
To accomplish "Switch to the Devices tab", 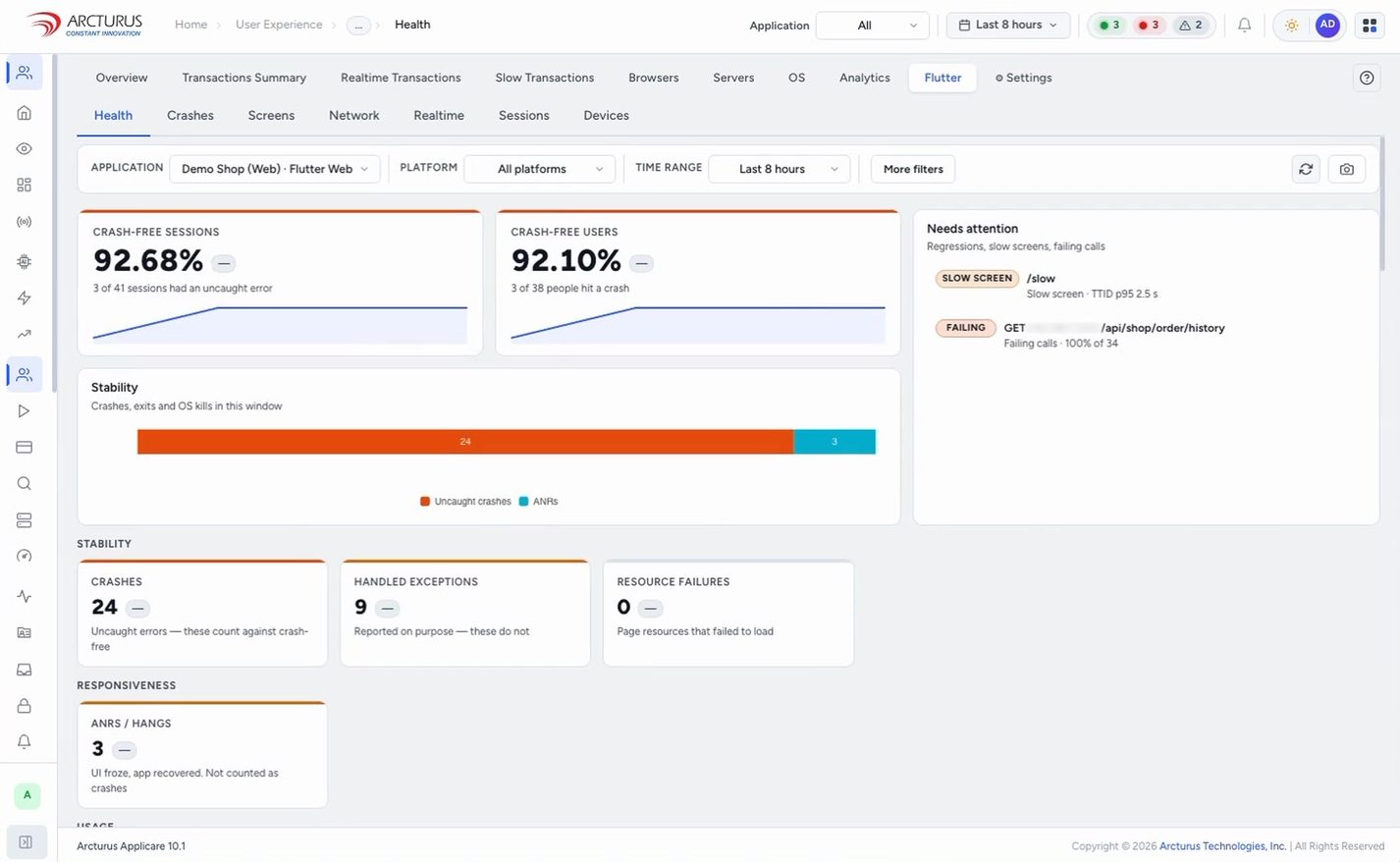I will [x=606, y=116].
